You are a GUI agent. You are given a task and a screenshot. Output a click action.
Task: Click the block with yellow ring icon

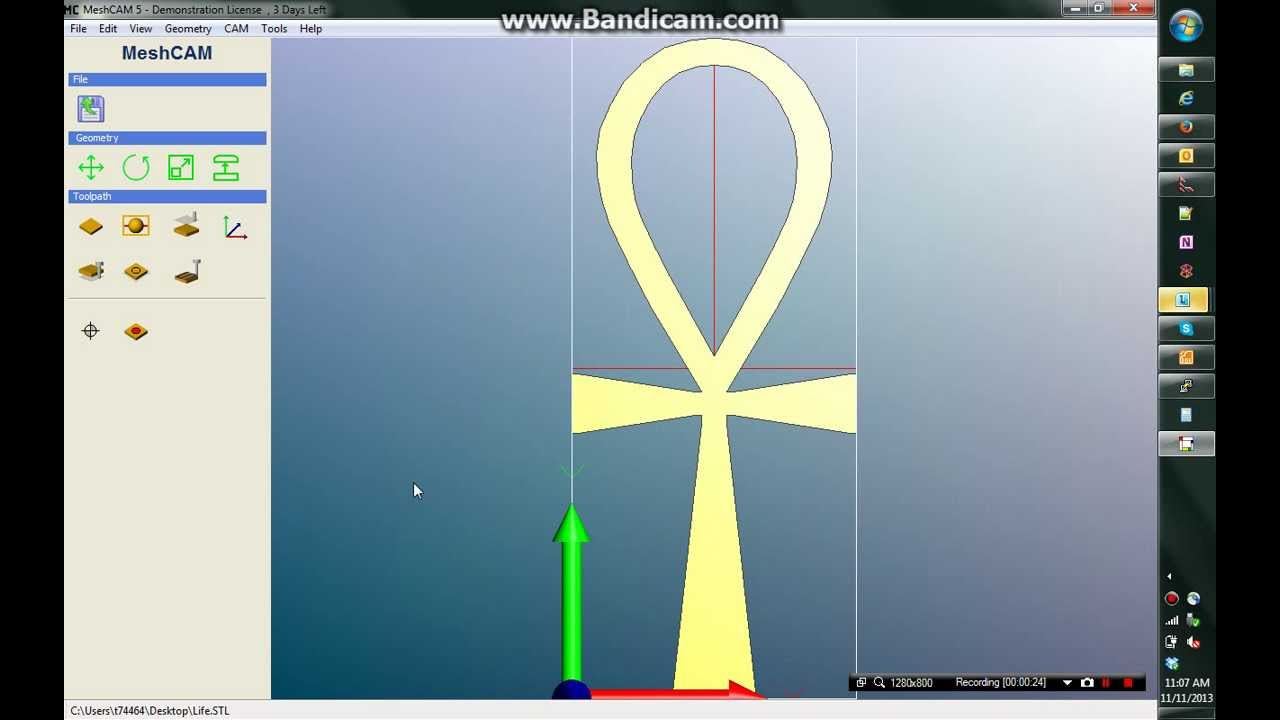(x=136, y=272)
